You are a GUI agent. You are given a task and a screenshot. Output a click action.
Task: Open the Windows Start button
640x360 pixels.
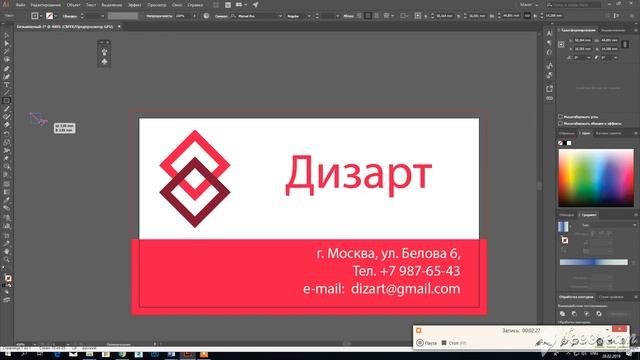pyautogui.click(x=7, y=355)
